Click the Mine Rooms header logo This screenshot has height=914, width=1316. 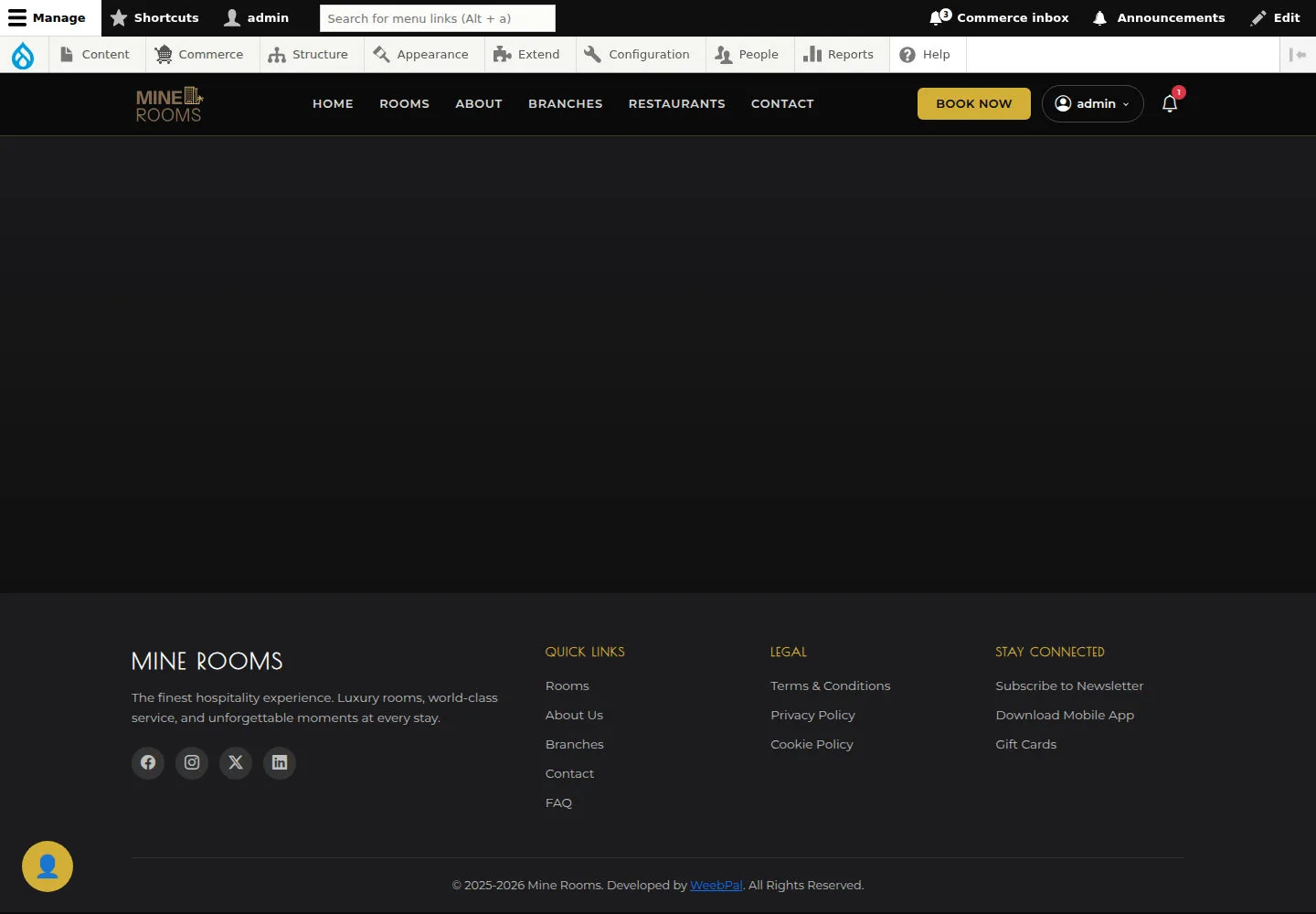point(169,104)
